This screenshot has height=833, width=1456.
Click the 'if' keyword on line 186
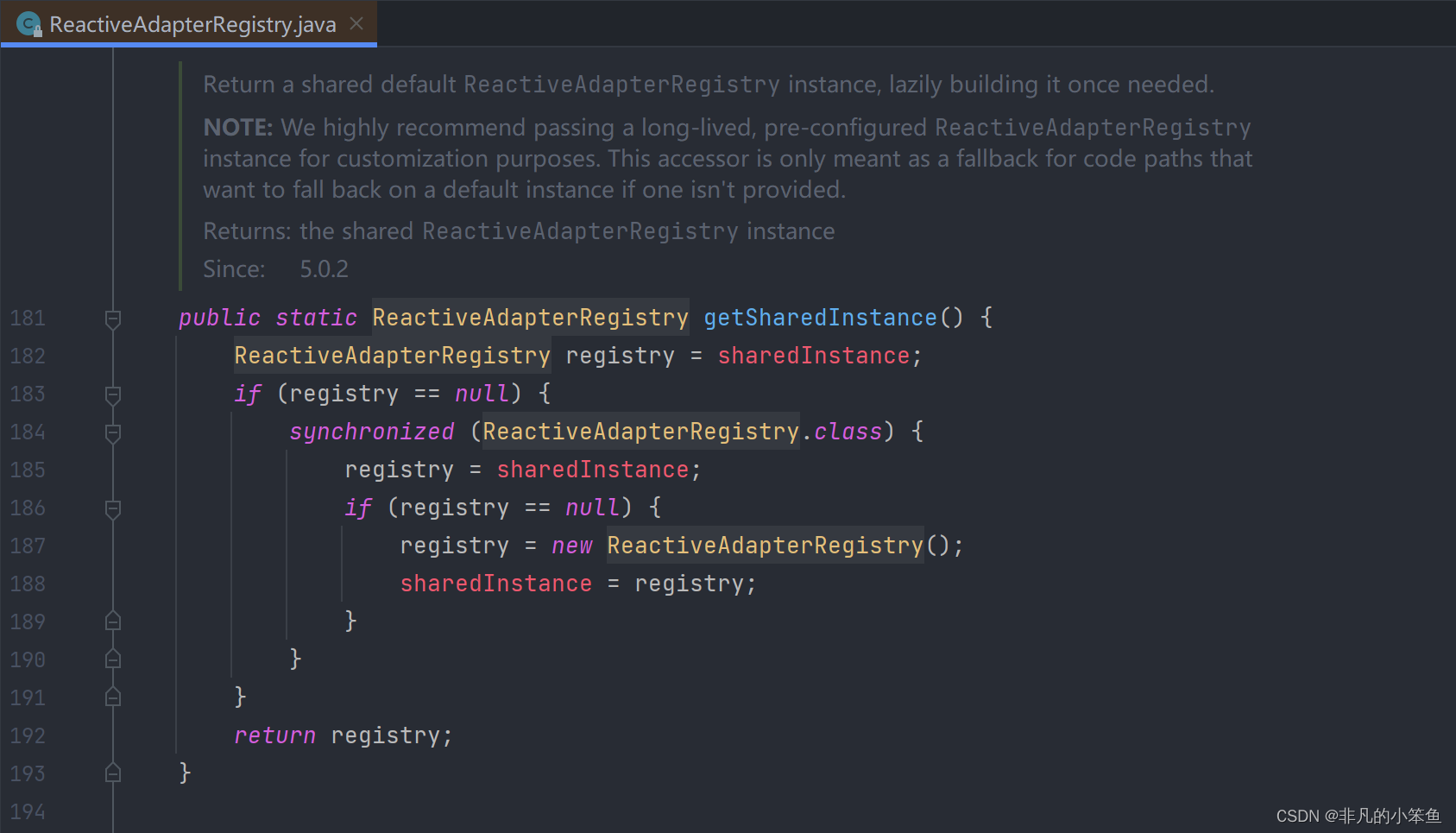point(357,508)
